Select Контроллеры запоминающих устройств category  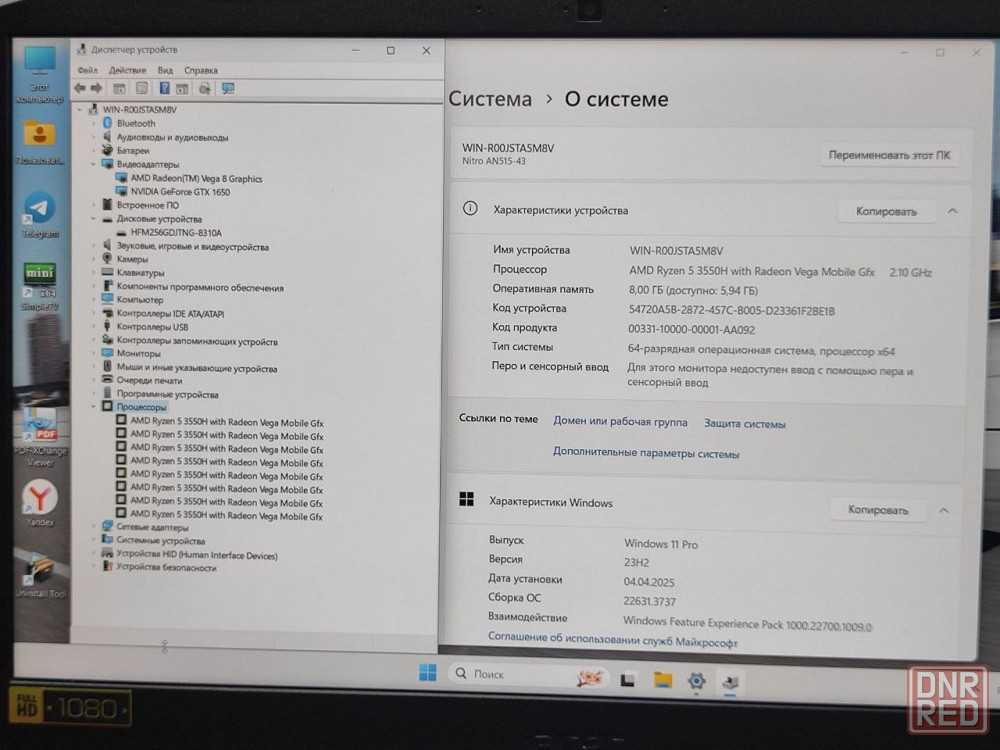197,342
